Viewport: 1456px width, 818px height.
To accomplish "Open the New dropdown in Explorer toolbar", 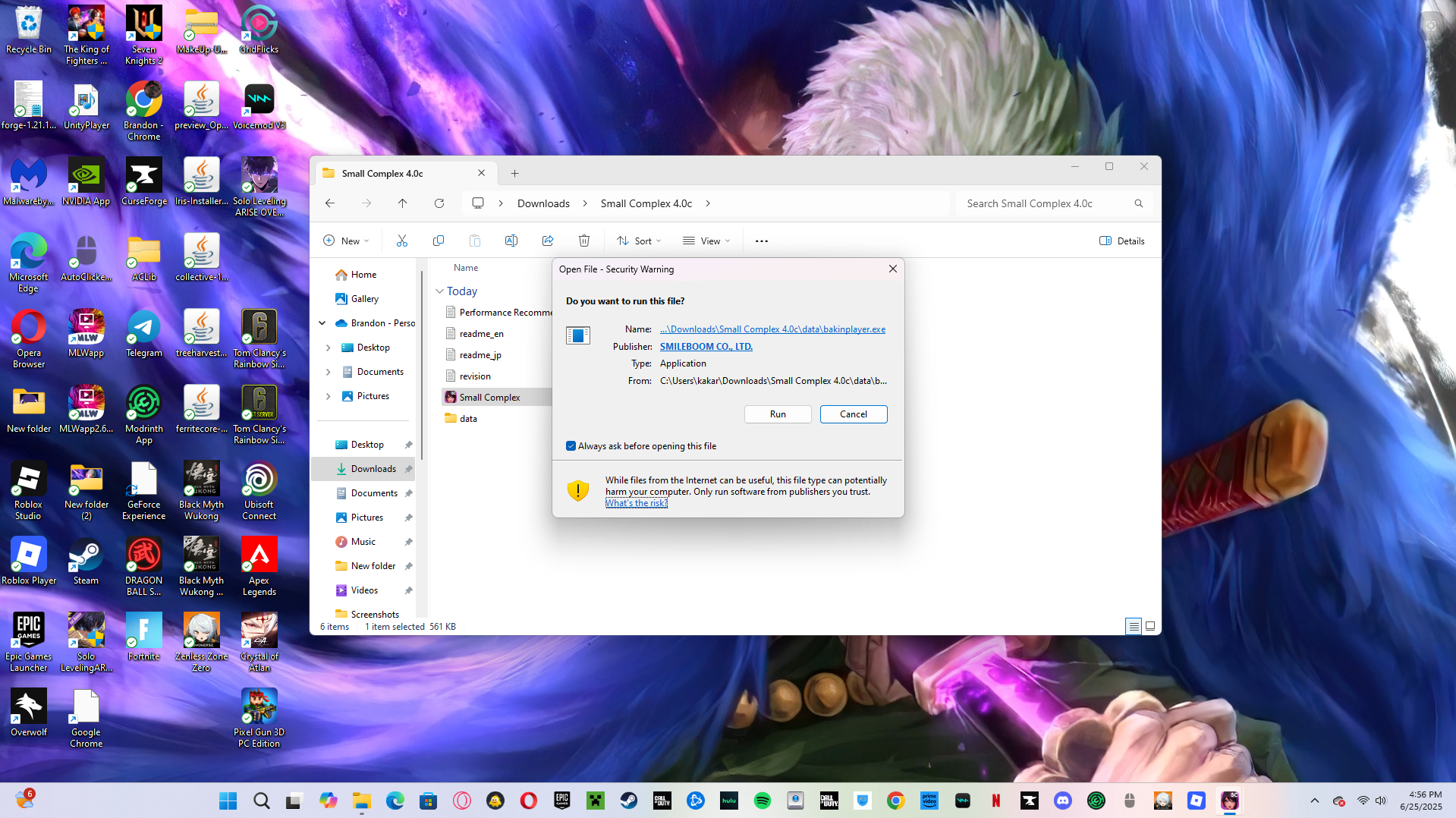I will (x=346, y=241).
